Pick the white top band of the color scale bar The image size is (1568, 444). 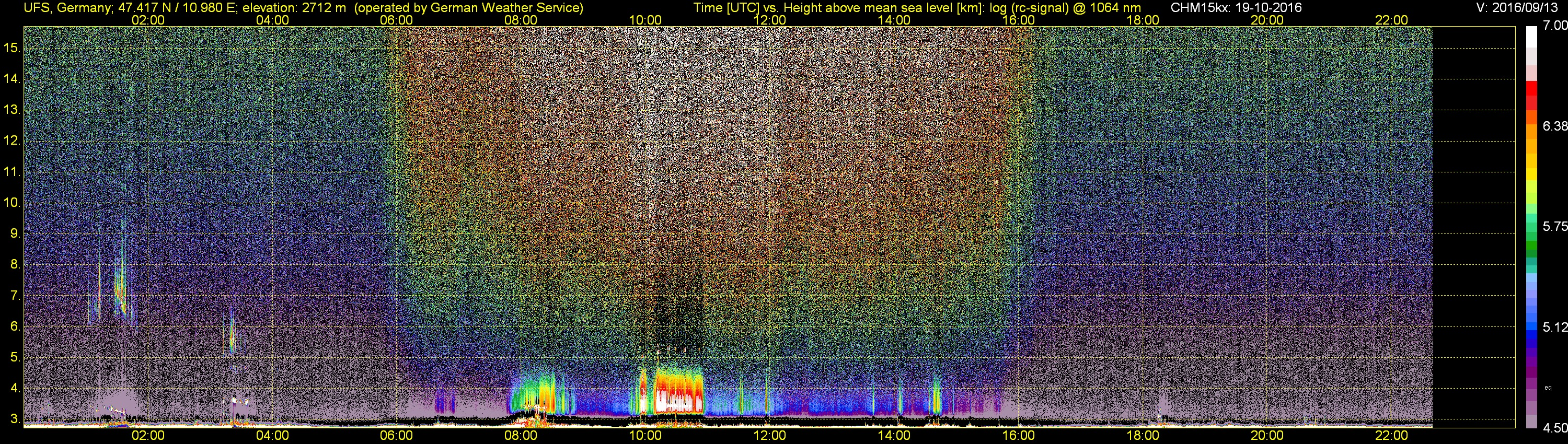pos(1531,37)
